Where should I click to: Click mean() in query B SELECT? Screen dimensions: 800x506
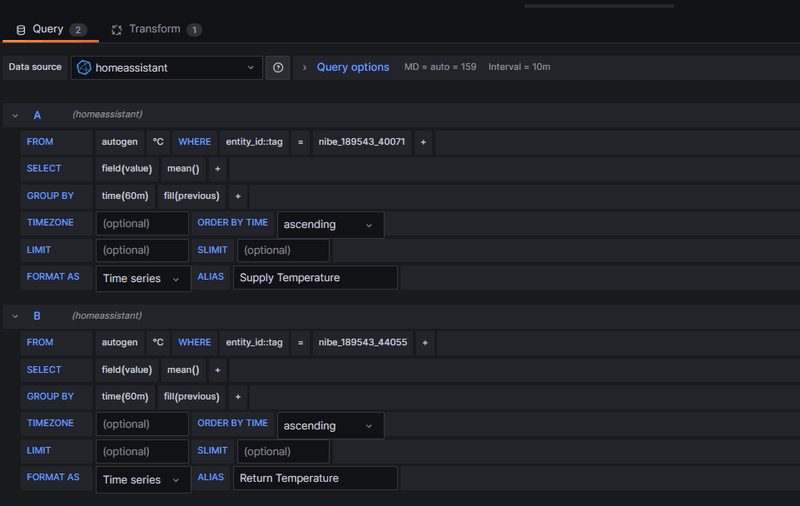[183, 370]
